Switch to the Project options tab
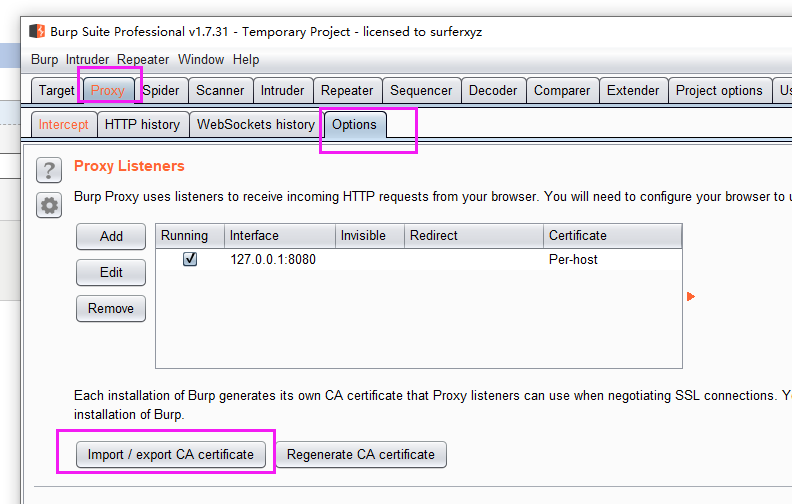 719,90
